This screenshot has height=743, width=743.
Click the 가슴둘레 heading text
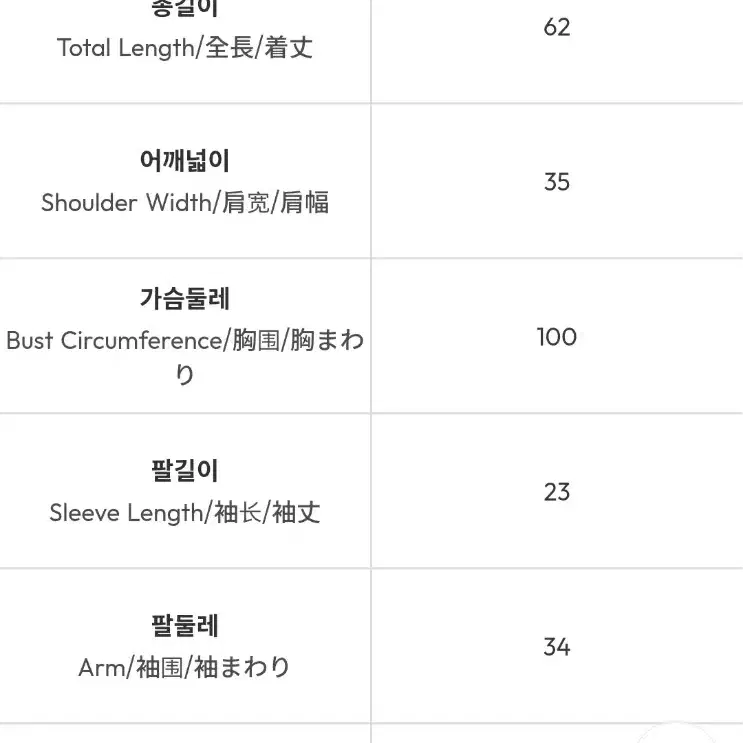pyautogui.click(x=185, y=299)
